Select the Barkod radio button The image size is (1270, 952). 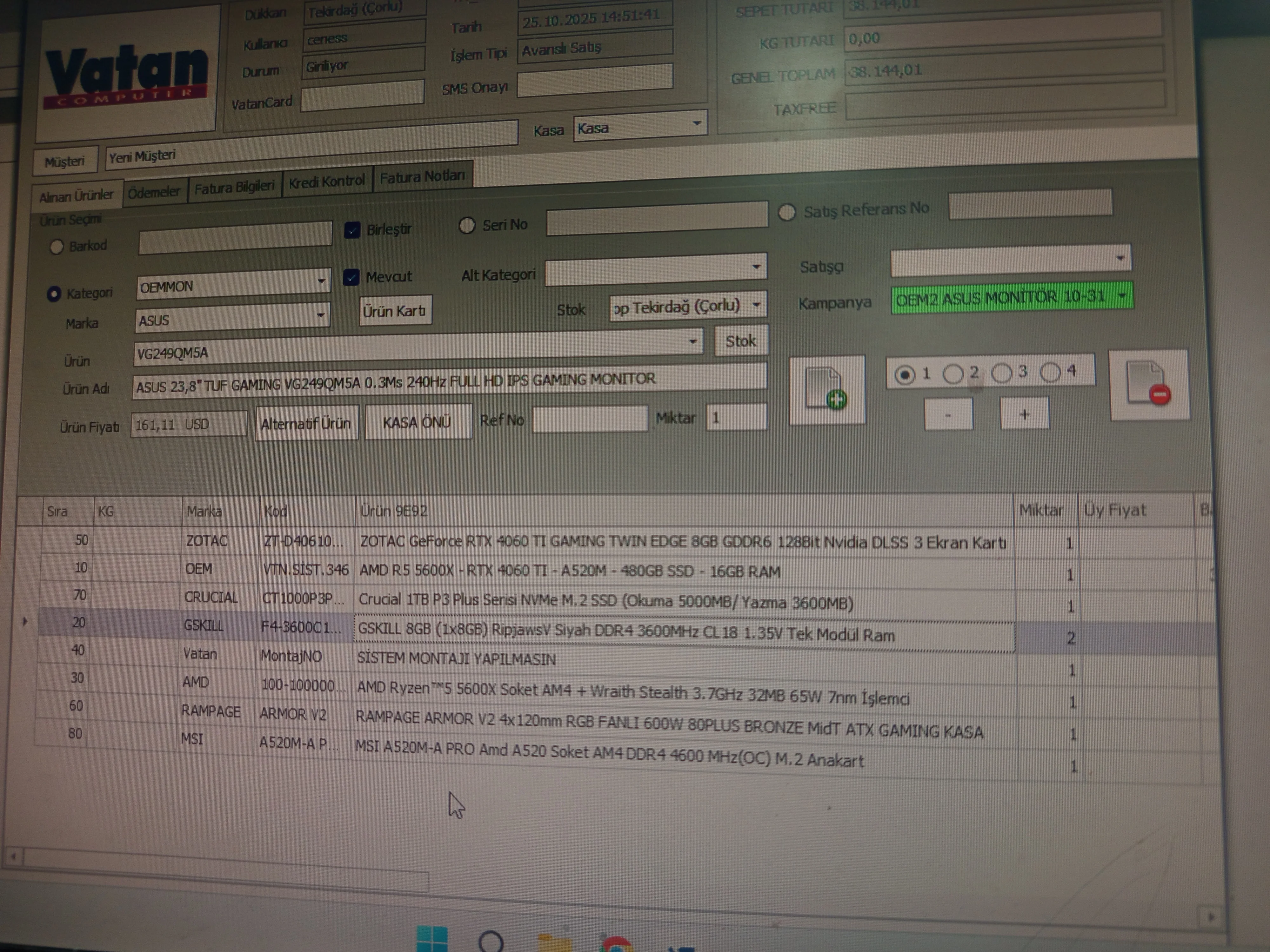tap(56, 247)
